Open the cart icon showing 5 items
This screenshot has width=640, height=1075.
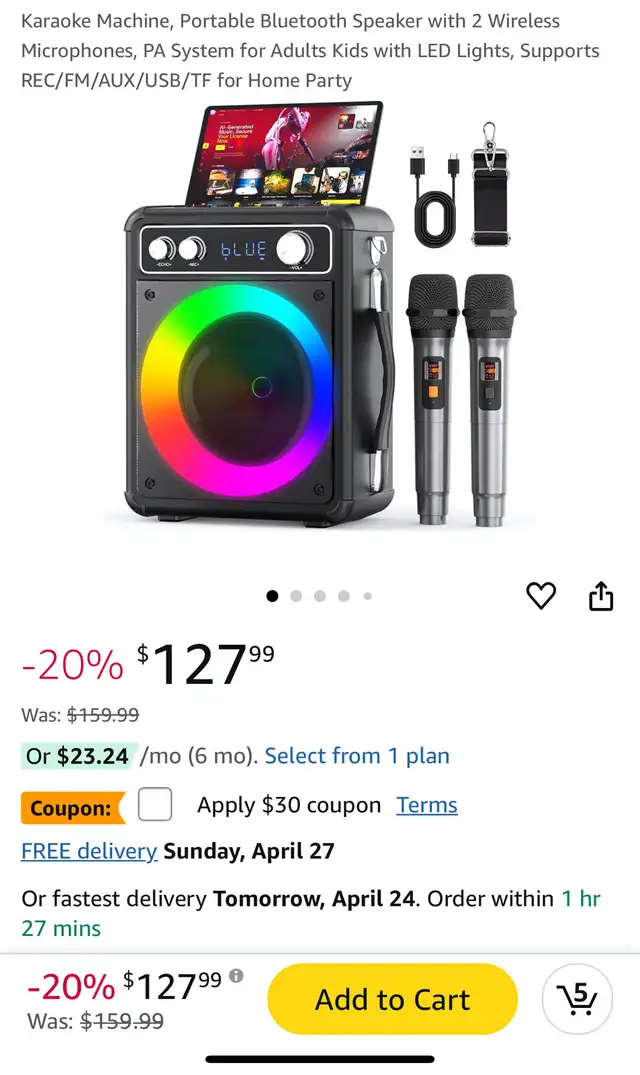pos(576,998)
